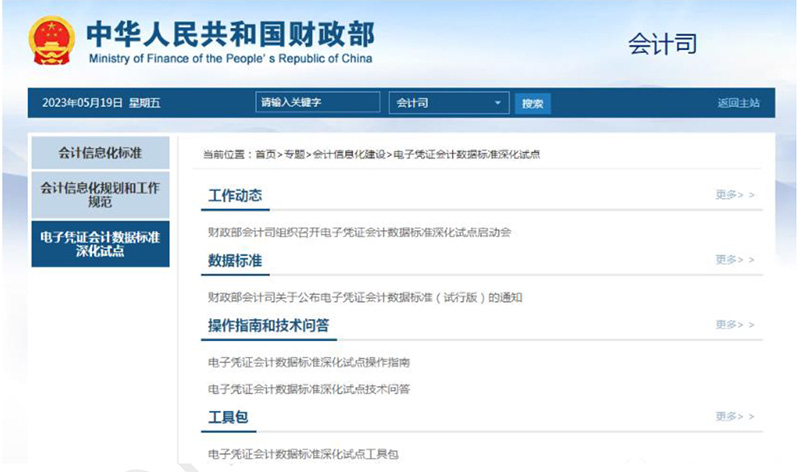Open the 会计信息化规划和工作规范 sidebar tab

[x=101, y=194]
